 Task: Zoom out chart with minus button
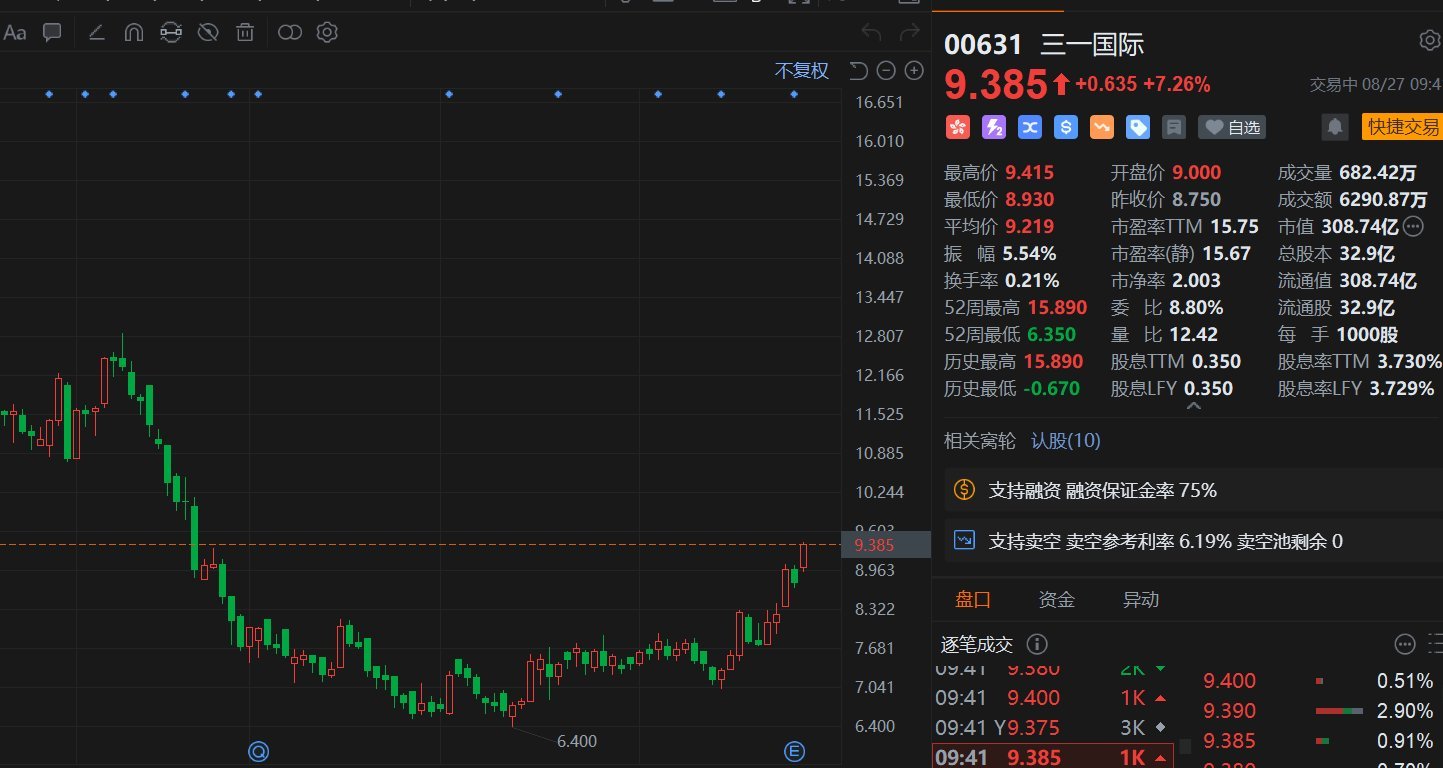point(886,70)
